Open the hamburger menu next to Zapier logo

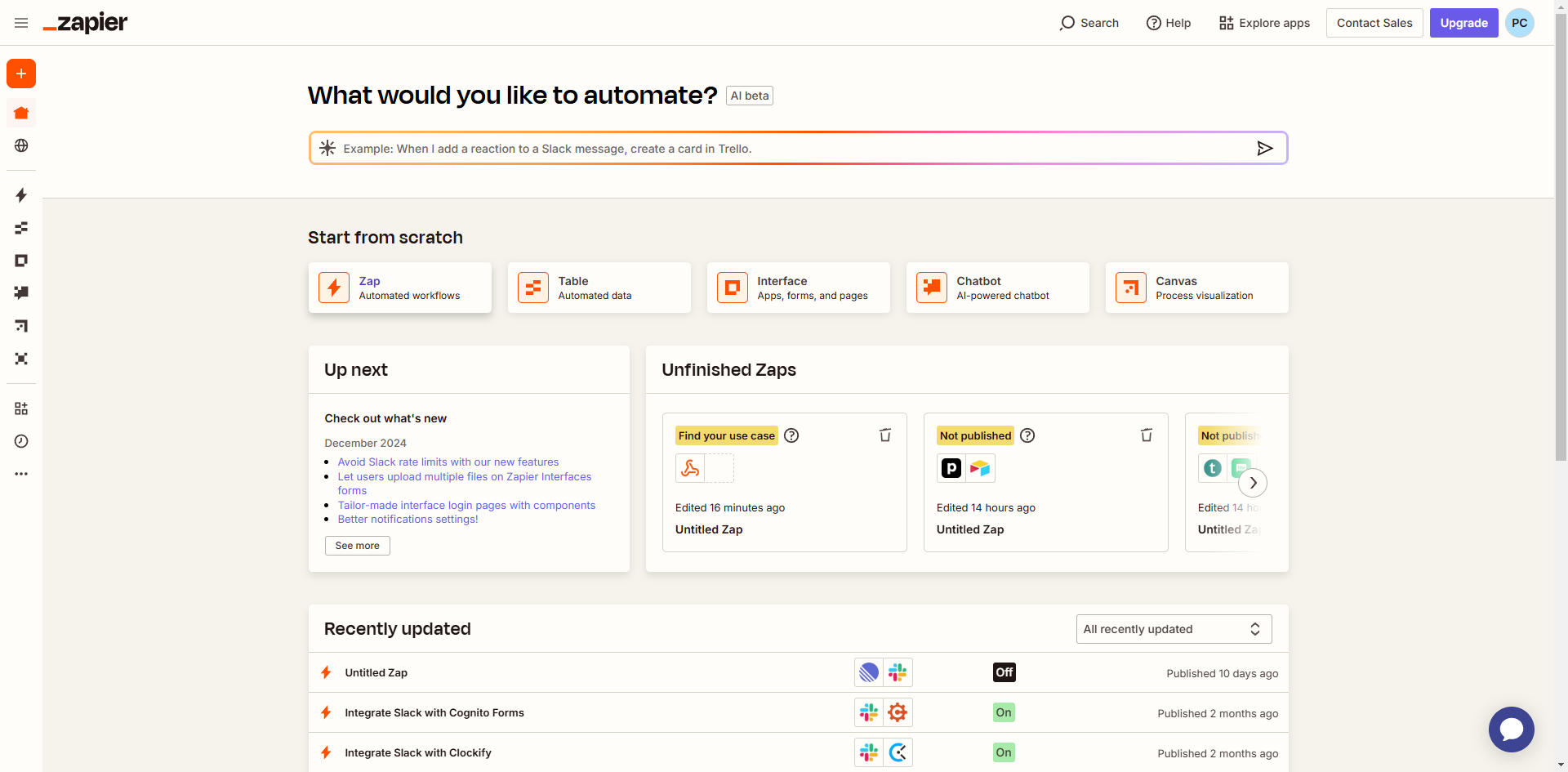tap(21, 23)
